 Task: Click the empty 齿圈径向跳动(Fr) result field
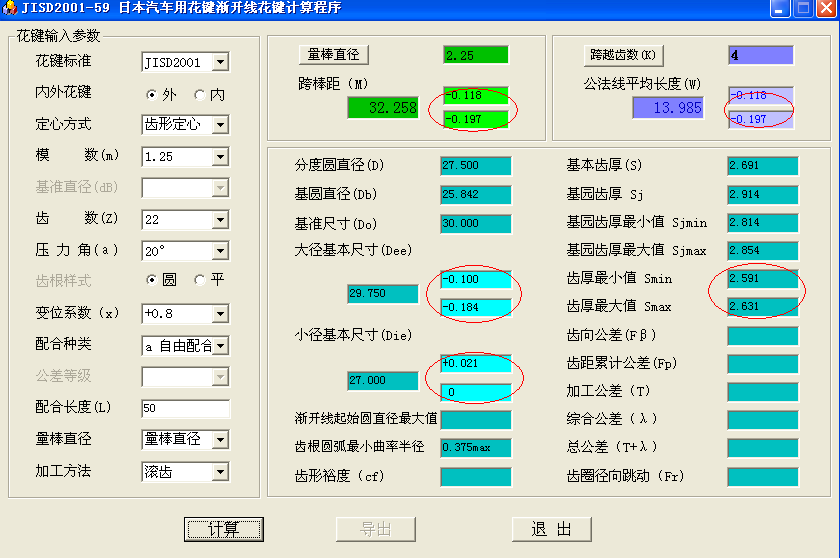click(x=763, y=477)
